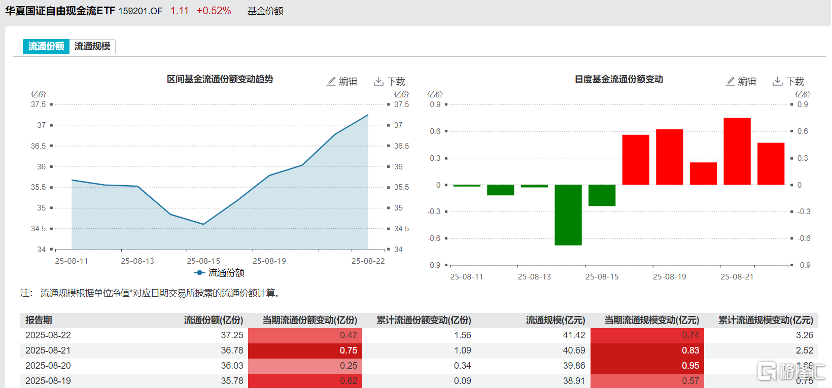This screenshot has height=388, width=832.
Task: Sort by 当期流通规模变动(亿元) column header
Action: point(652,320)
